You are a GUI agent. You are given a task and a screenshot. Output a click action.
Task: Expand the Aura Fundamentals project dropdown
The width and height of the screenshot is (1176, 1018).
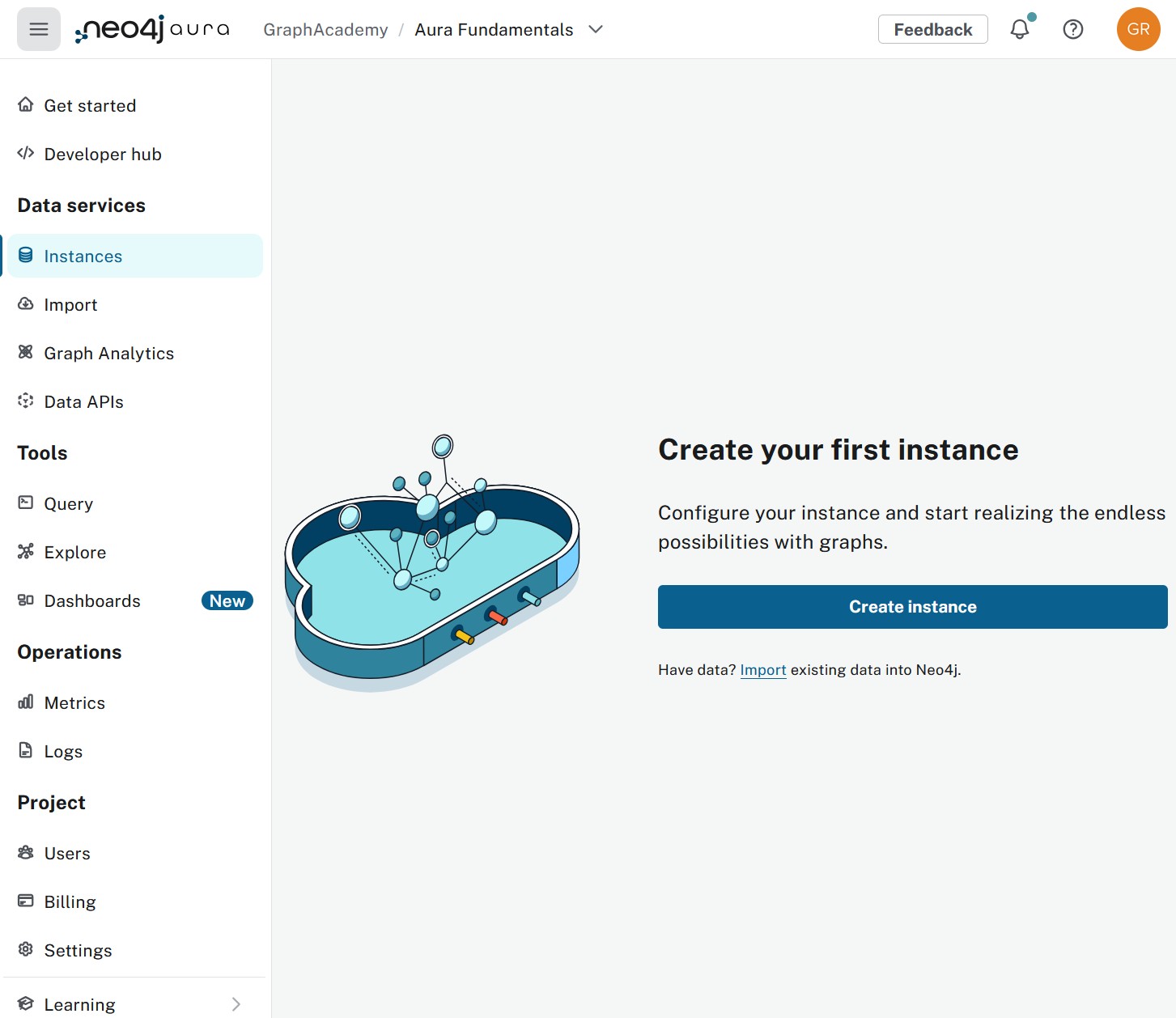tap(596, 29)
